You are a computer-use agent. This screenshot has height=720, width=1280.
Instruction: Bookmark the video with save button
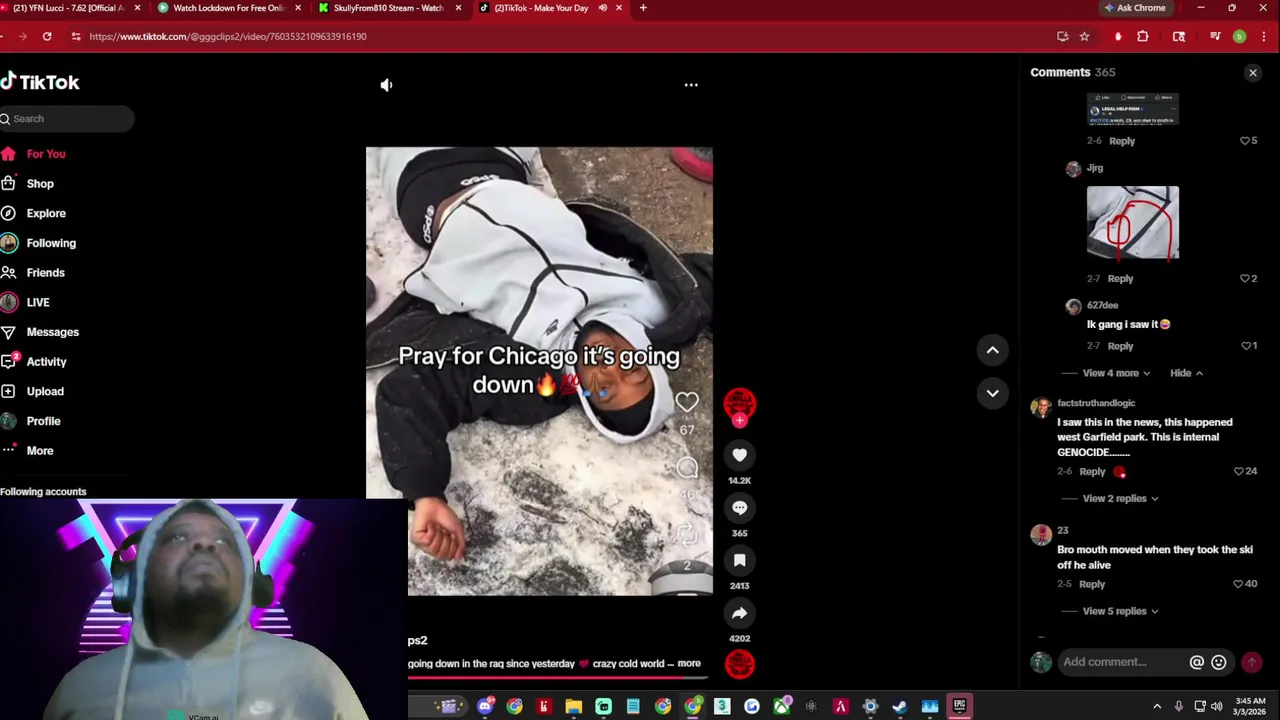tap(740, 561)
